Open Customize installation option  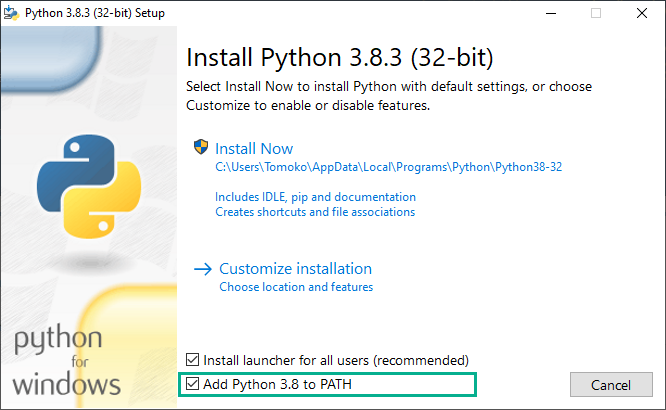coord(295,268)
